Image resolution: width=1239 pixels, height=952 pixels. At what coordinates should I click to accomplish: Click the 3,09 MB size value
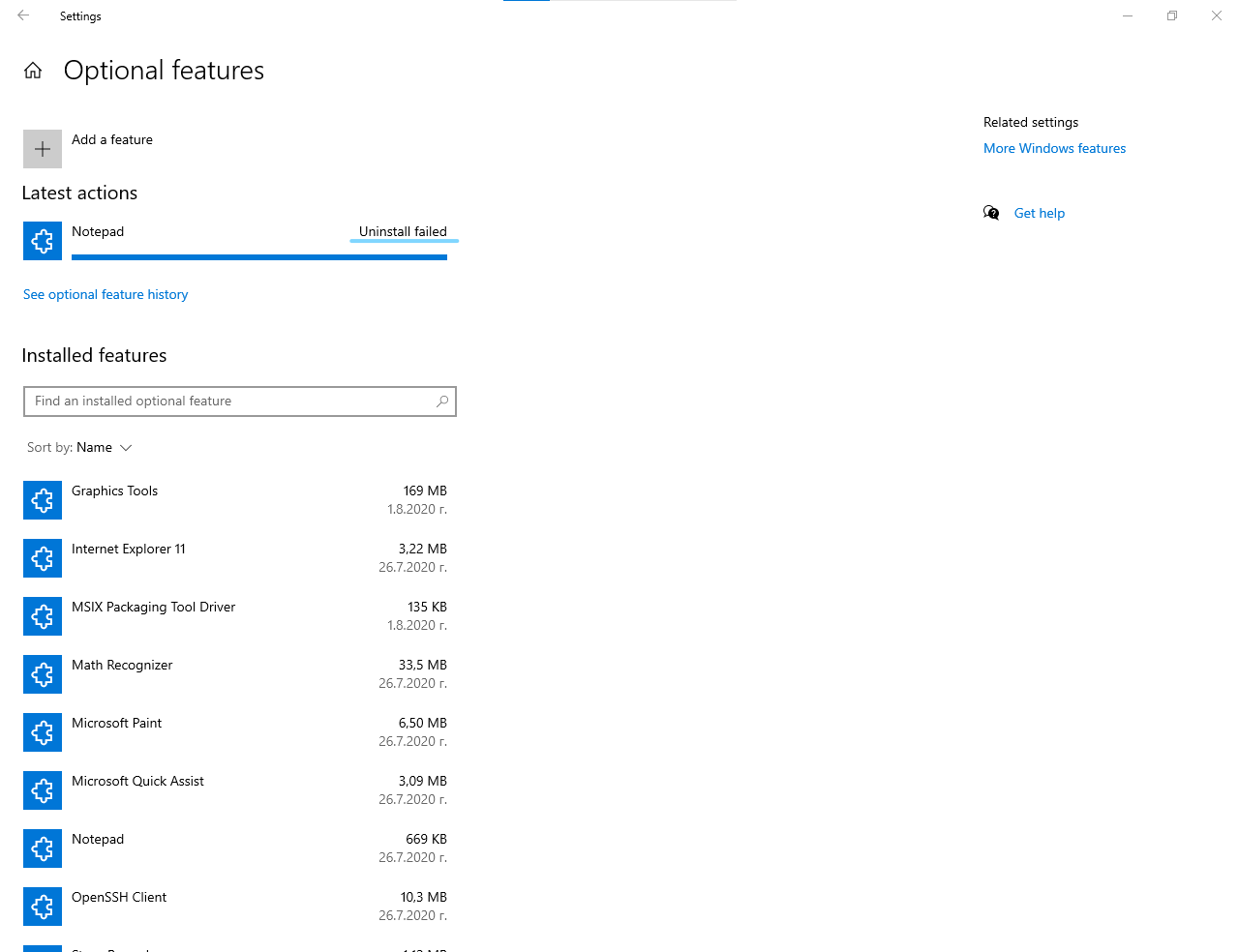[x=422, y=781]
